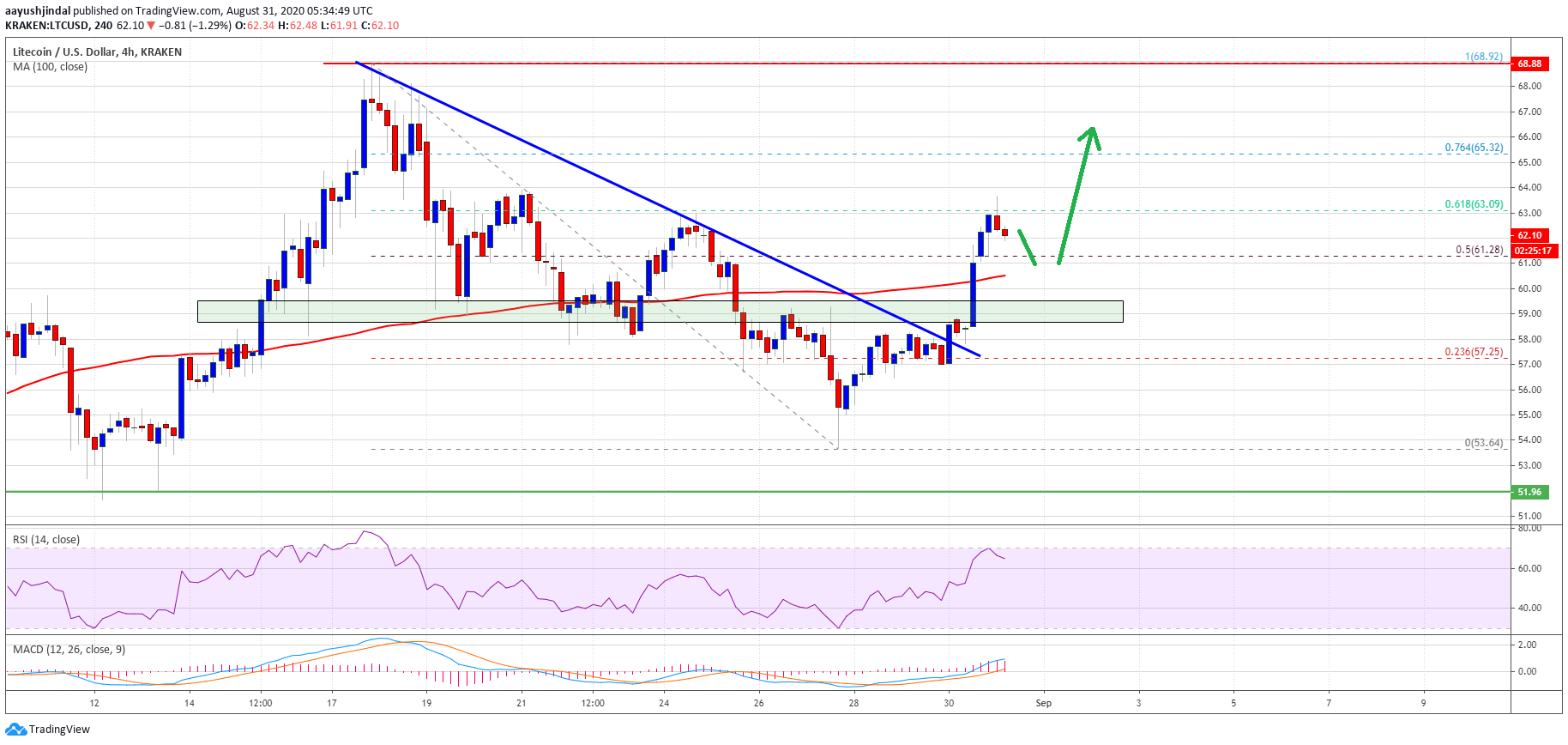Click the KRAKEN:LTCUSD, 240 symbol label
This screenshot has height=745, width=1568.
[59, 26]
